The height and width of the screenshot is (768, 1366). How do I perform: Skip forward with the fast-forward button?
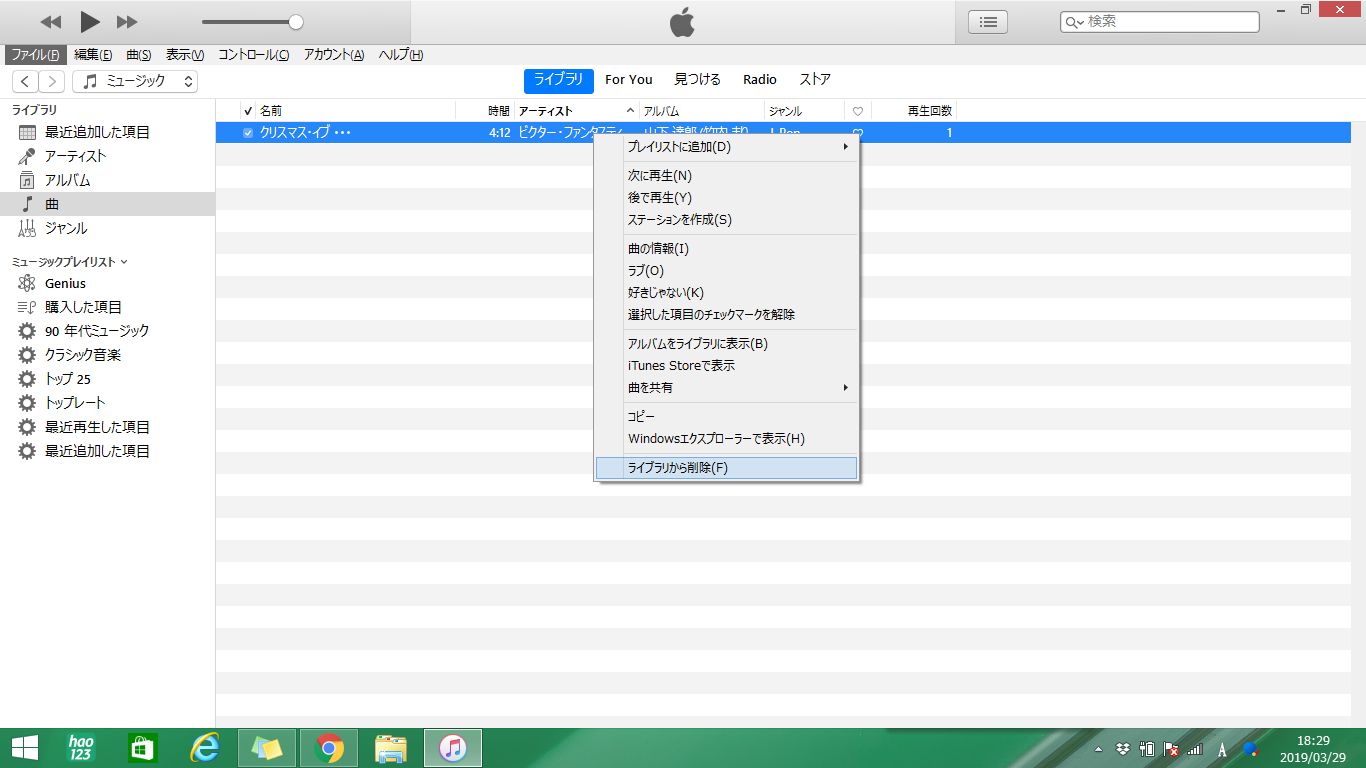pos(127,22)
